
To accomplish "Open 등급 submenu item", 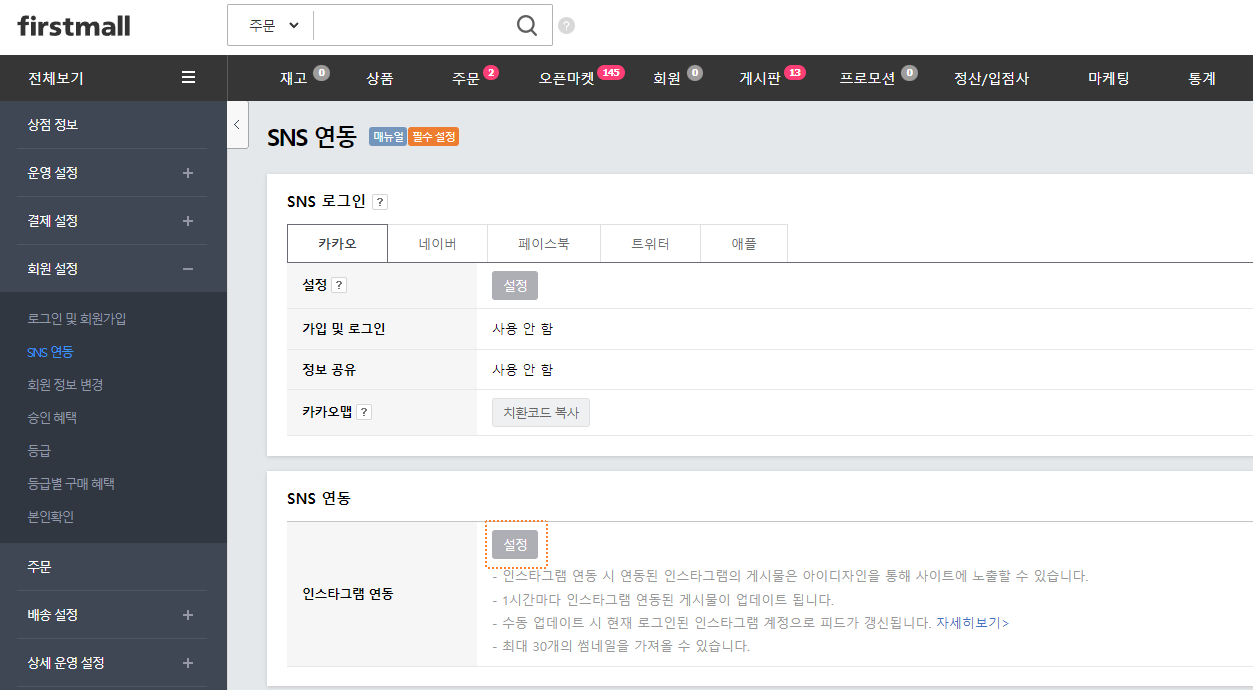I will pyautogui.click(x=39, y=451).
